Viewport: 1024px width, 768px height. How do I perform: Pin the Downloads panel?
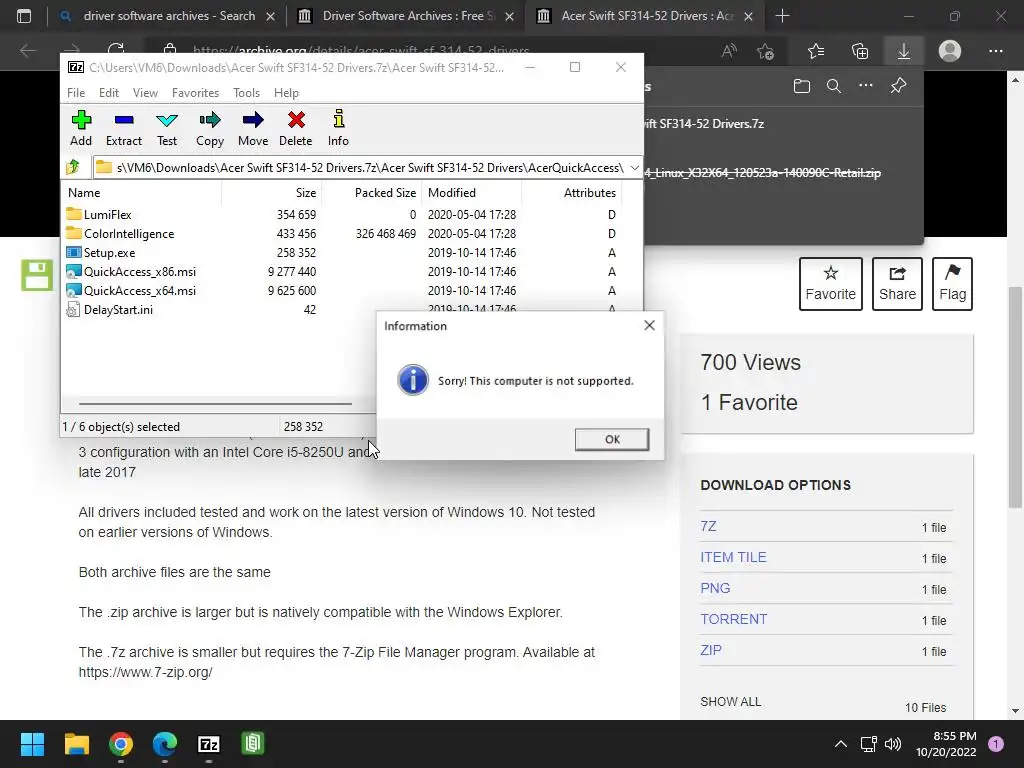(x=899, y=86)
